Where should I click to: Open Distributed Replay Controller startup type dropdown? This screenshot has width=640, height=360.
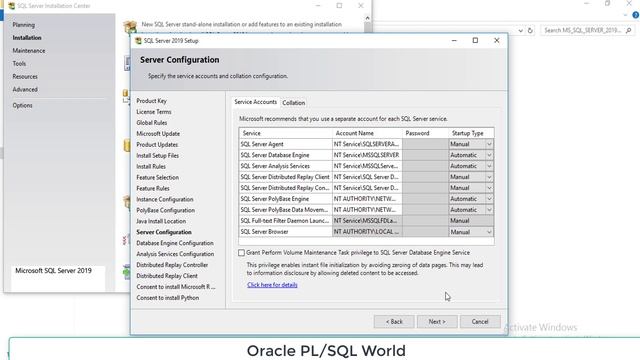pos(489,188)
